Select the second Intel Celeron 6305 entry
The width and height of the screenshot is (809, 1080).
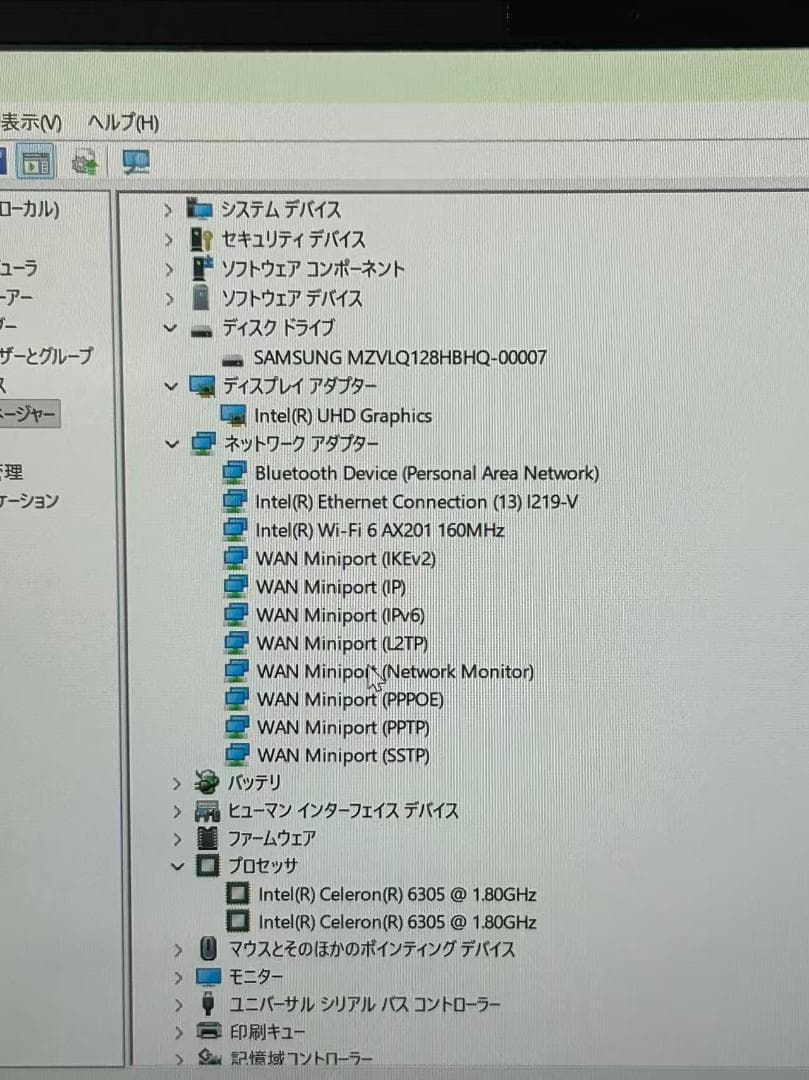pos(397,922)
